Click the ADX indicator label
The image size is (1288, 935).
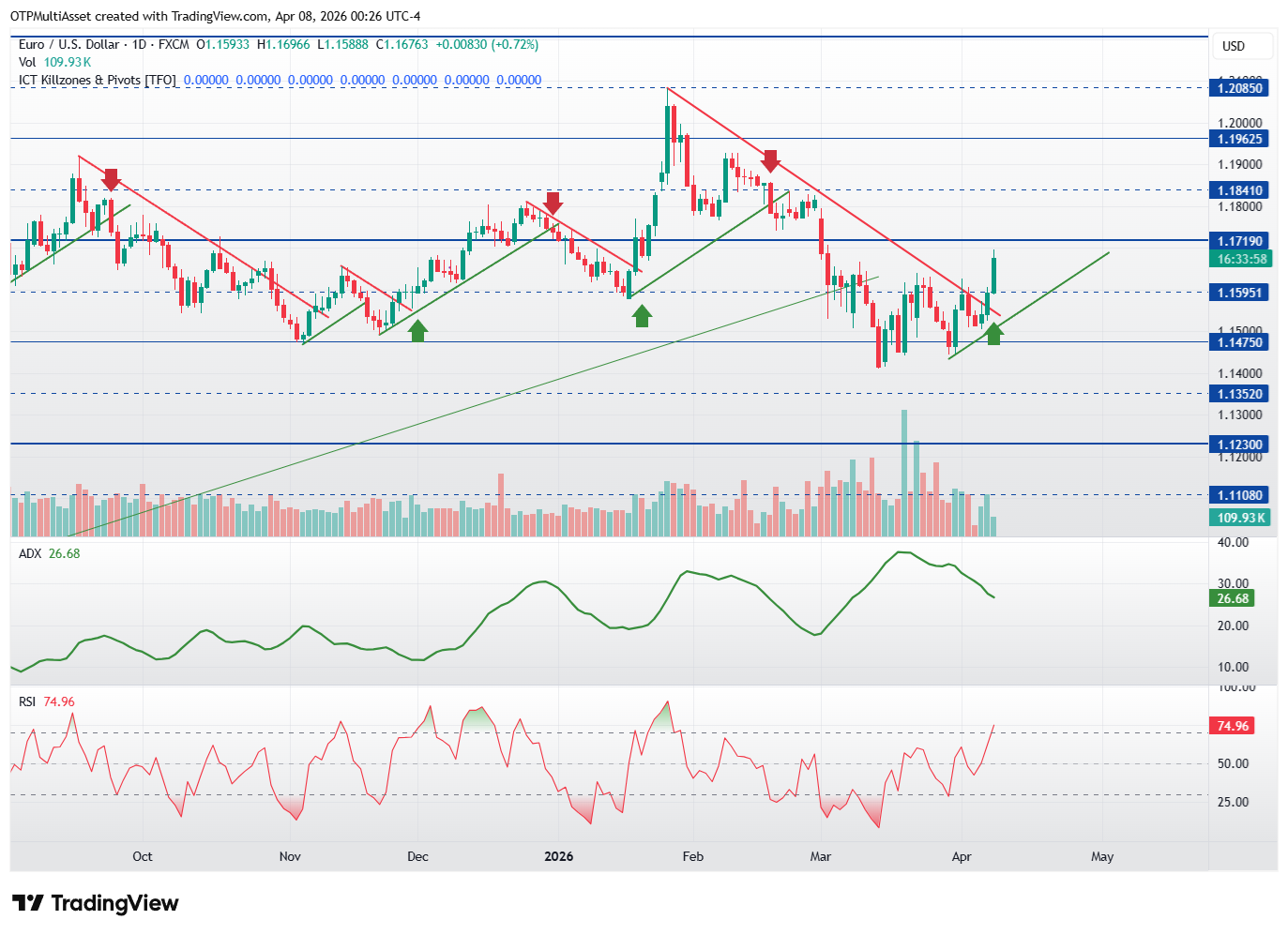(30, 553)
